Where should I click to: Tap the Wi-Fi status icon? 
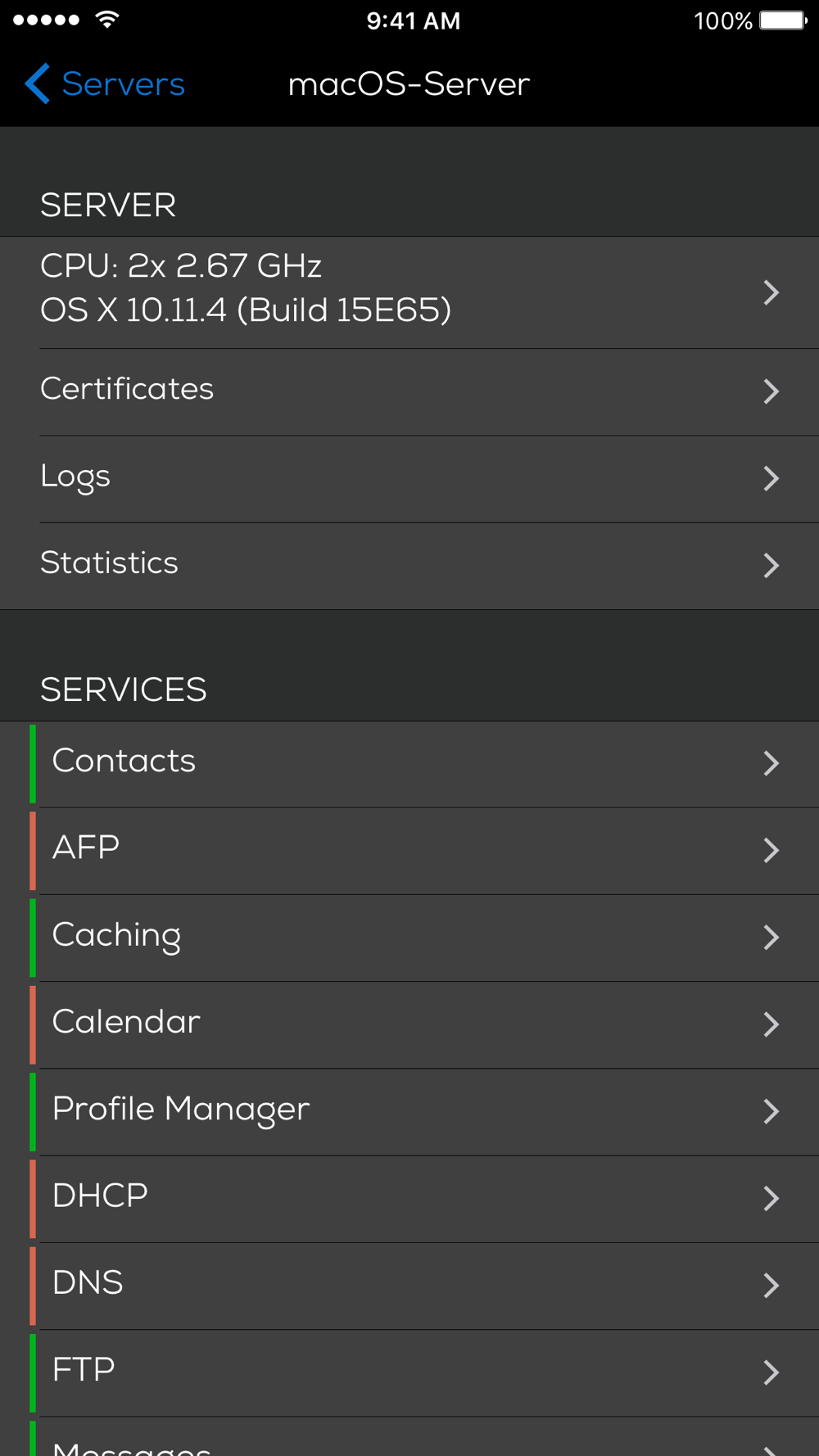tap(106, 20)
